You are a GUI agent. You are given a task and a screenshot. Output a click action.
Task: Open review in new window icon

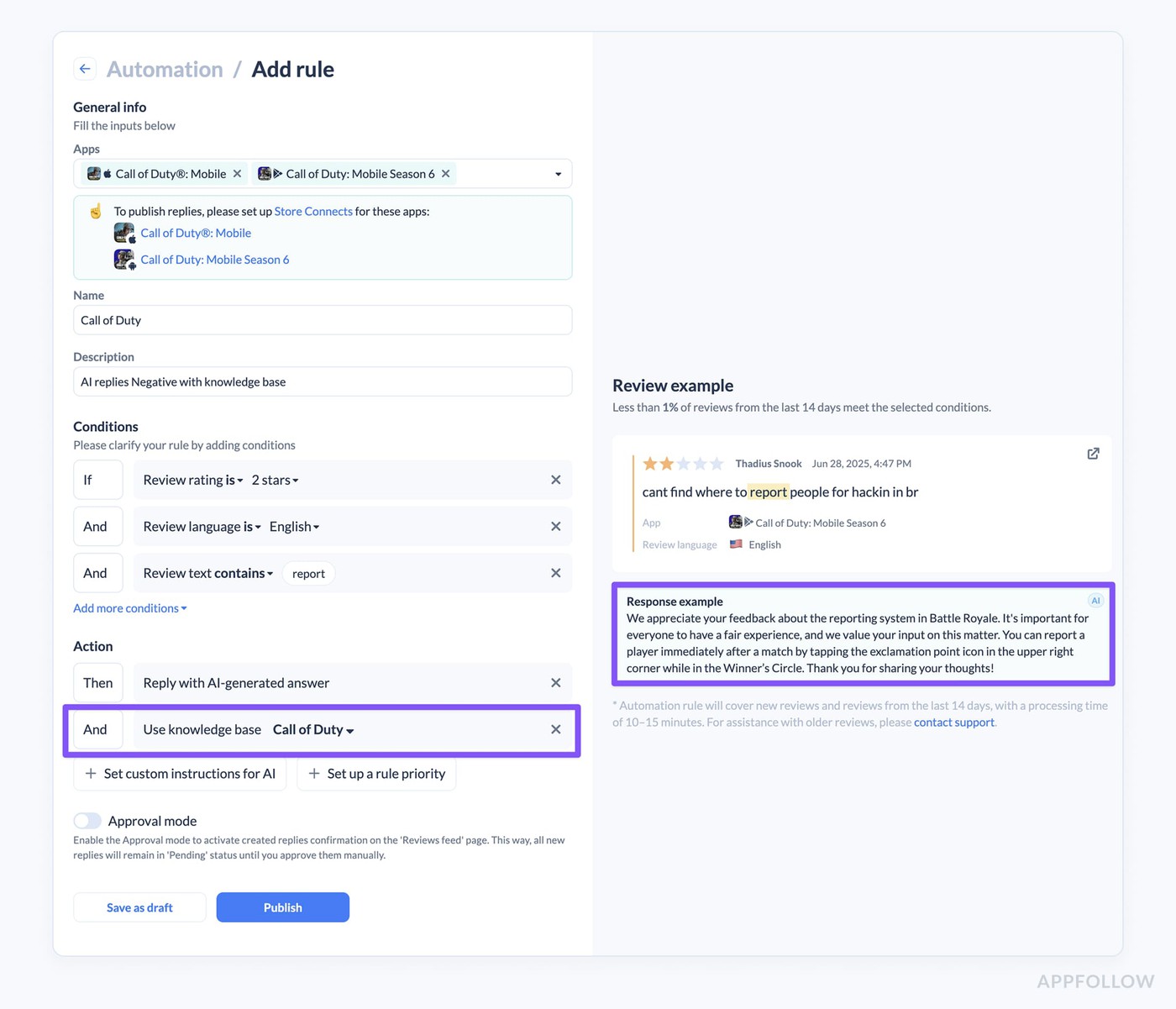1093,454
